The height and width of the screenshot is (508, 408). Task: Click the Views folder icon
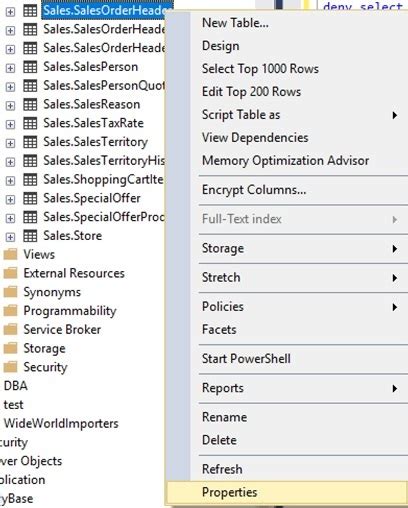point(10,255)
